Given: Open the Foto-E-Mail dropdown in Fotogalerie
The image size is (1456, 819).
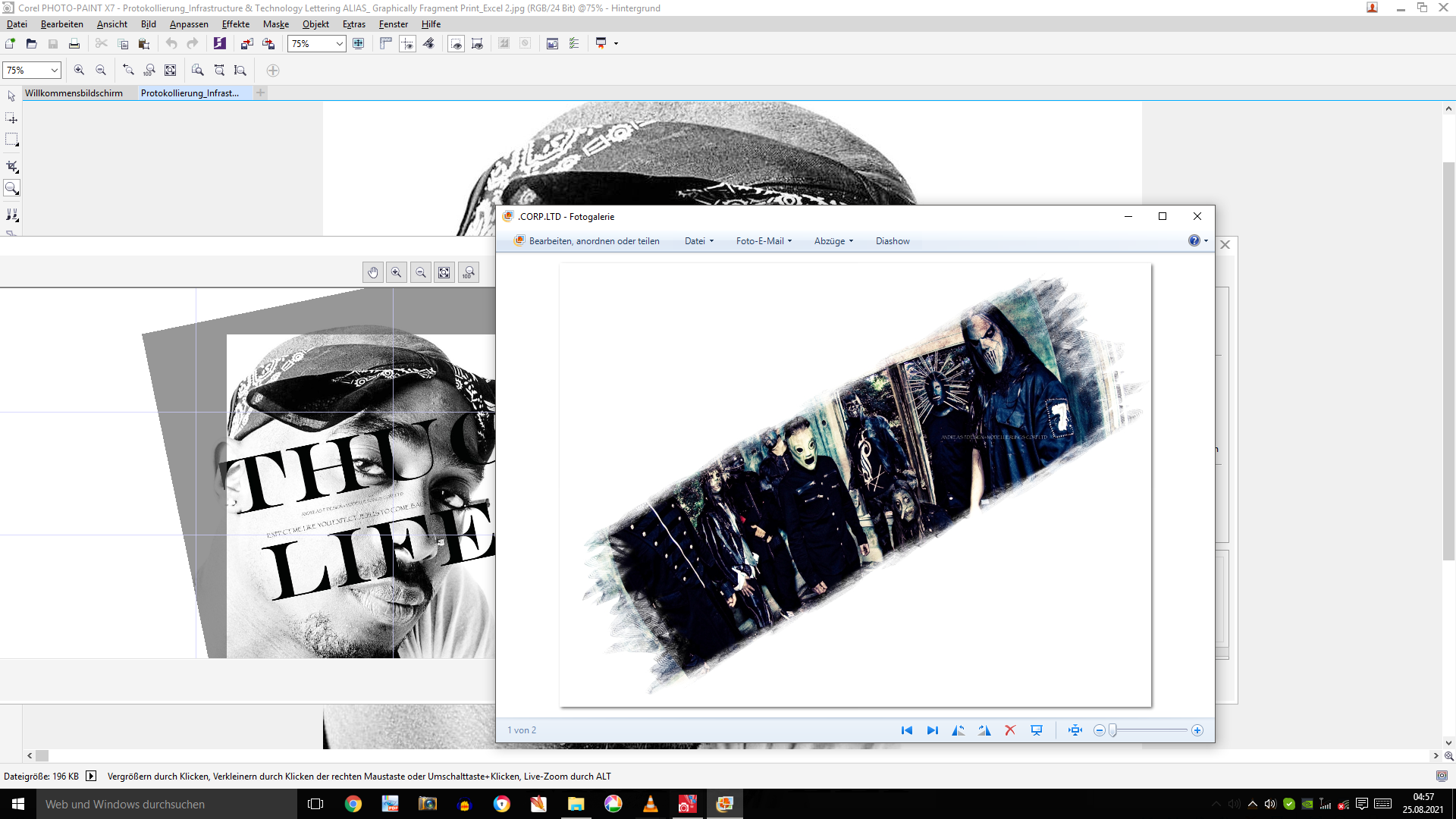Looking at the screenshot, I should click(764, 240).
